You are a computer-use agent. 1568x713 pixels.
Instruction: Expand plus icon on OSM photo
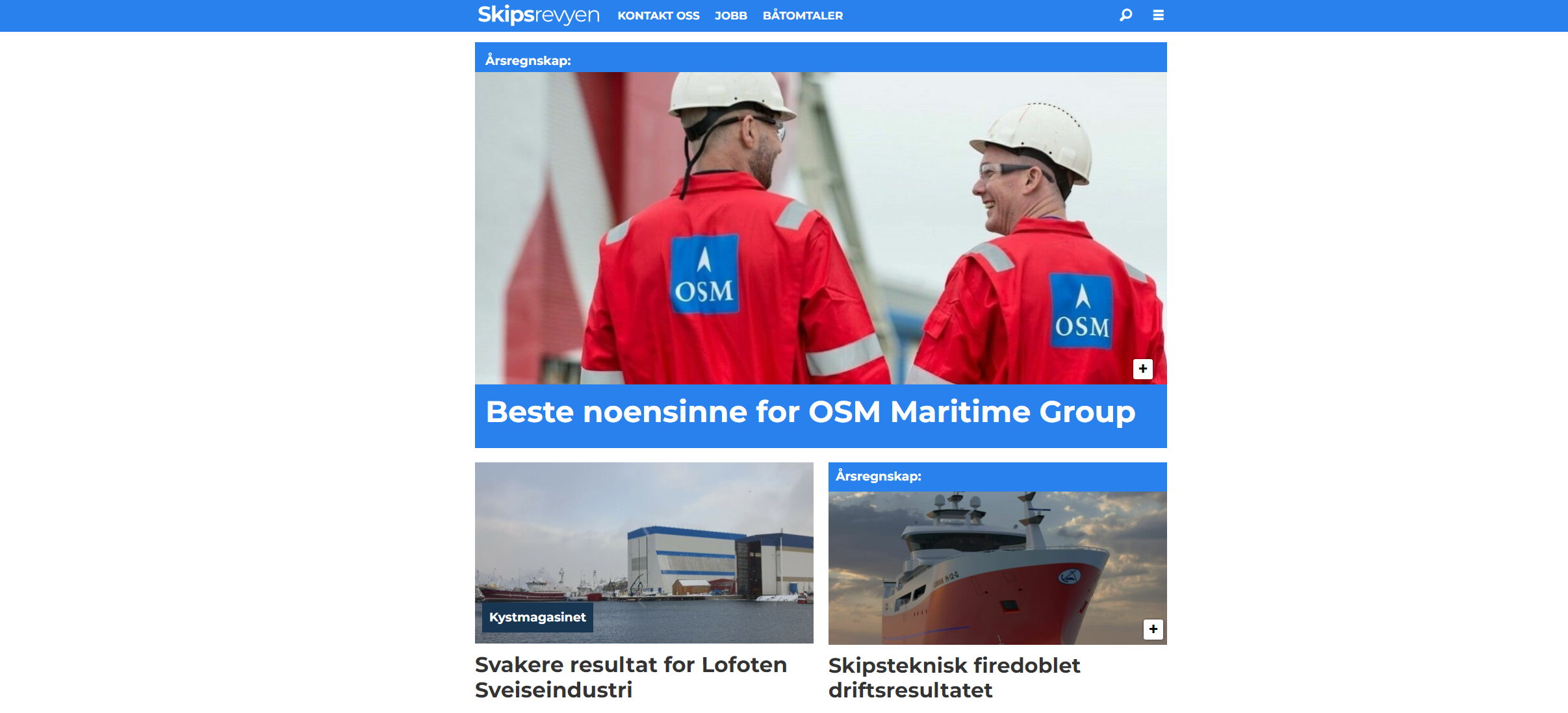1142,369
